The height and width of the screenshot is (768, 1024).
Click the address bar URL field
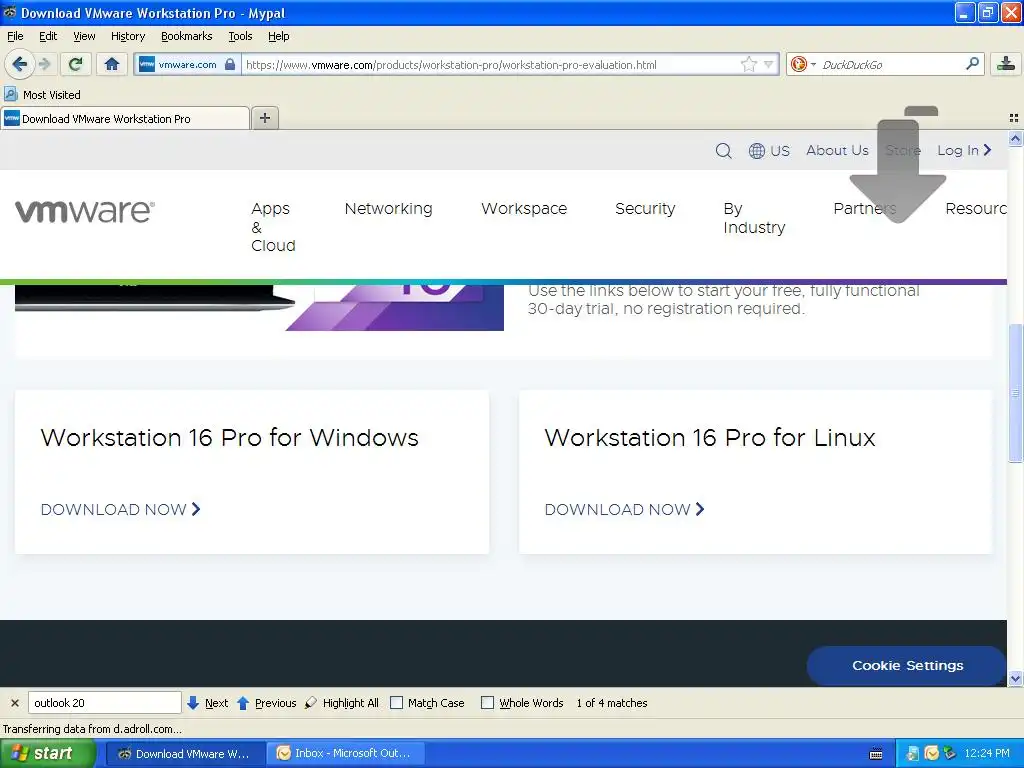click(490, 65)
